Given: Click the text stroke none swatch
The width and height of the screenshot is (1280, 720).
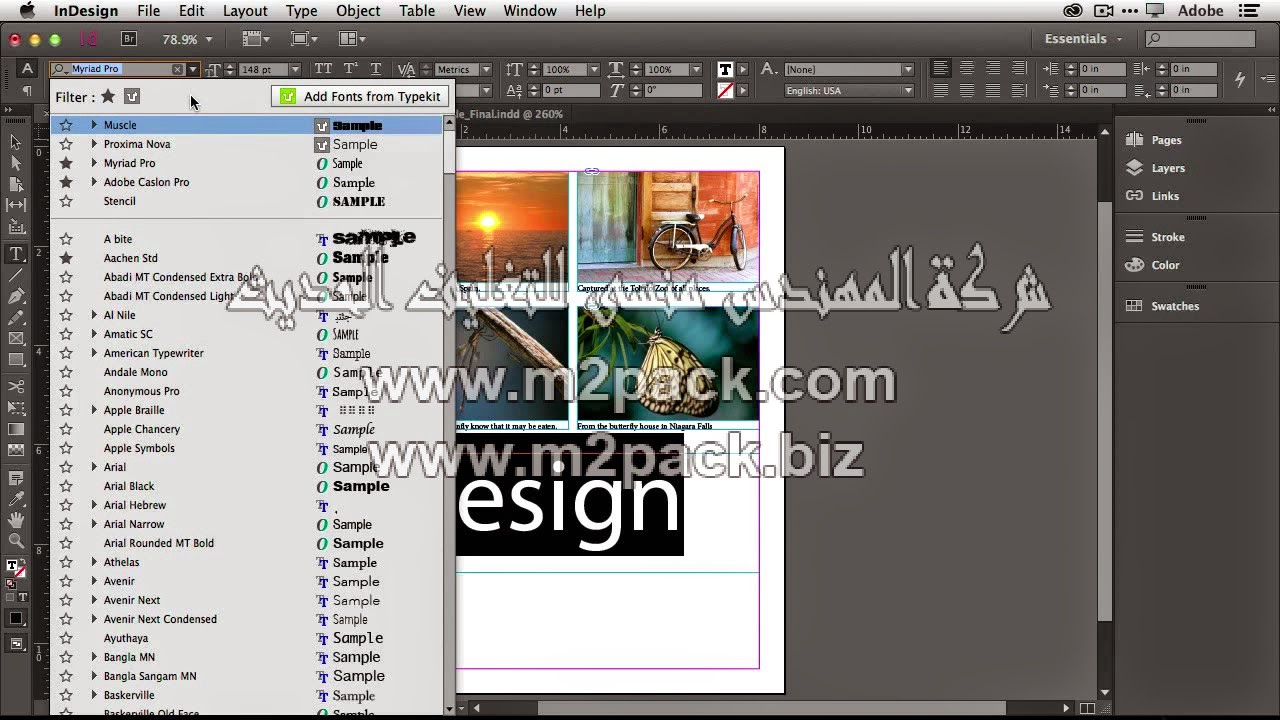Looking at the screenshot, I should (725, 90).
